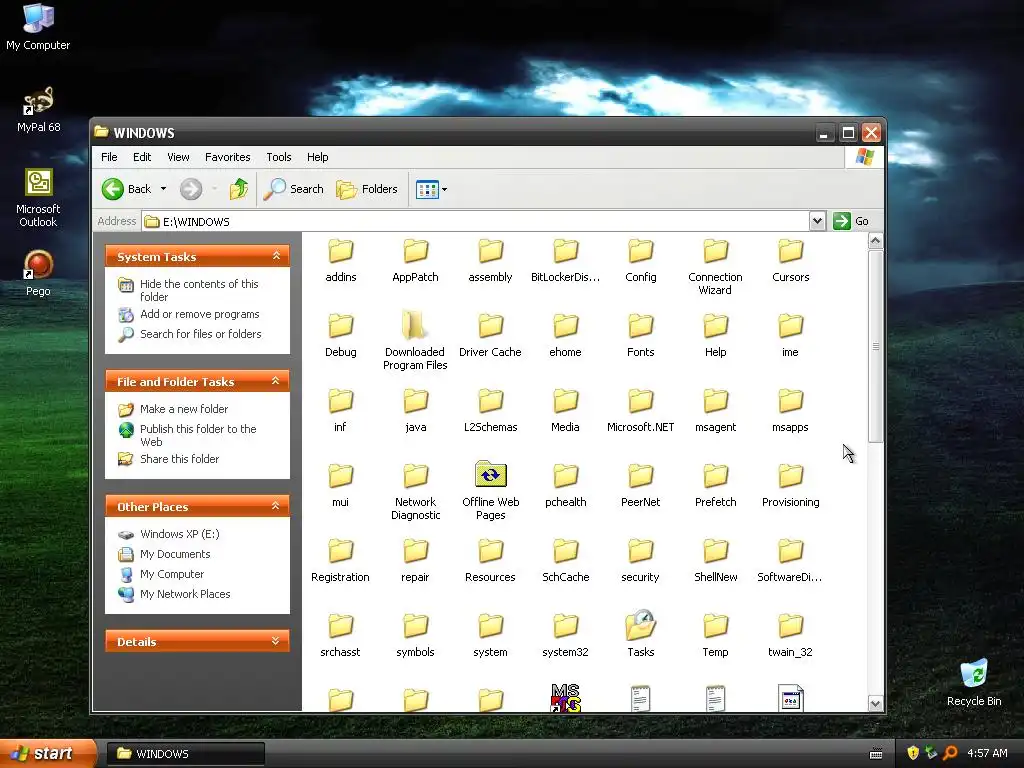This screenshot has width=1024, height=768.
Task: Select the twain_32 folder
Action: (790, 635)
